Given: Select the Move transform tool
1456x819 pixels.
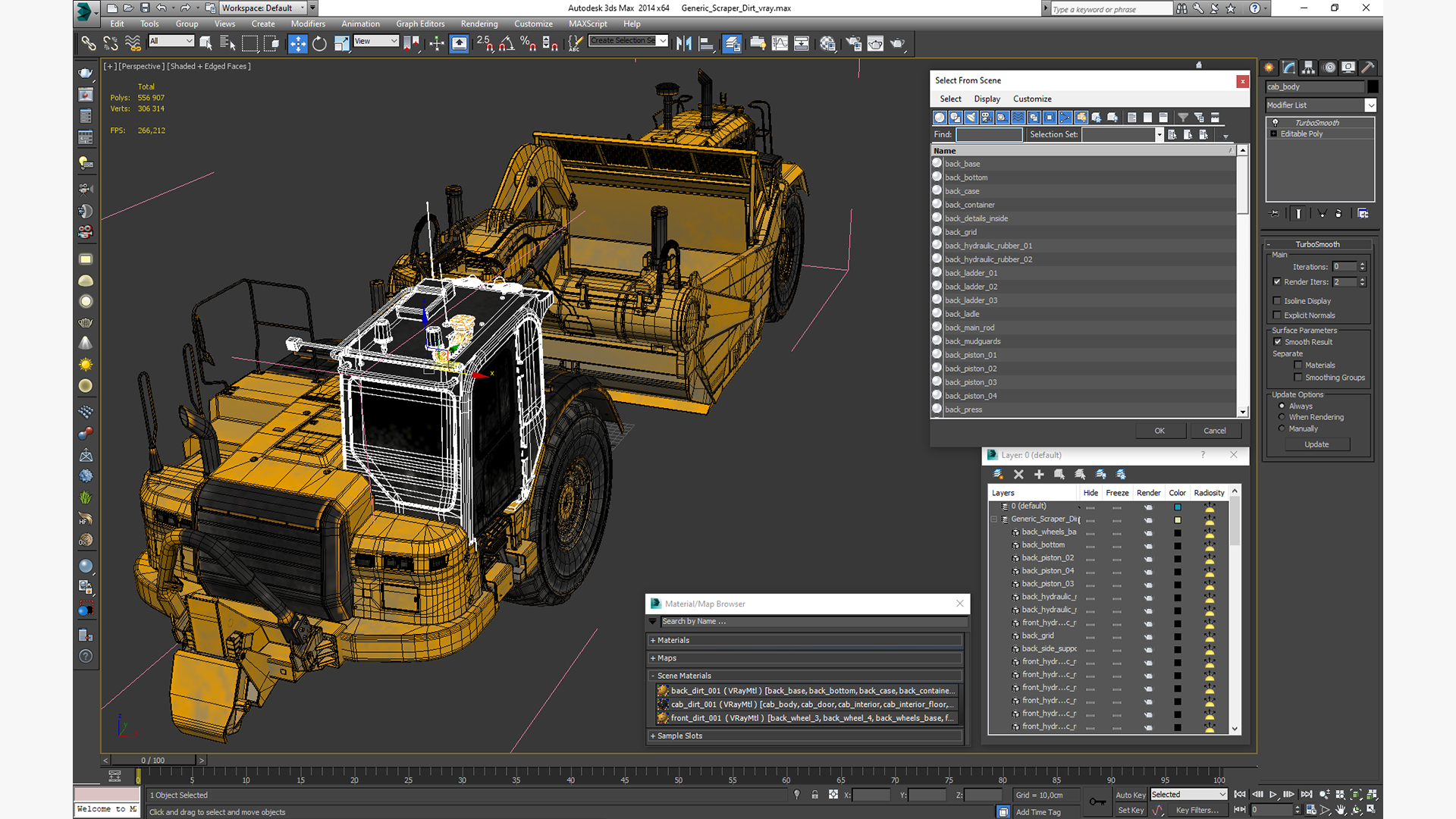Looking at the screenshot, I should [x=297, y=44].
